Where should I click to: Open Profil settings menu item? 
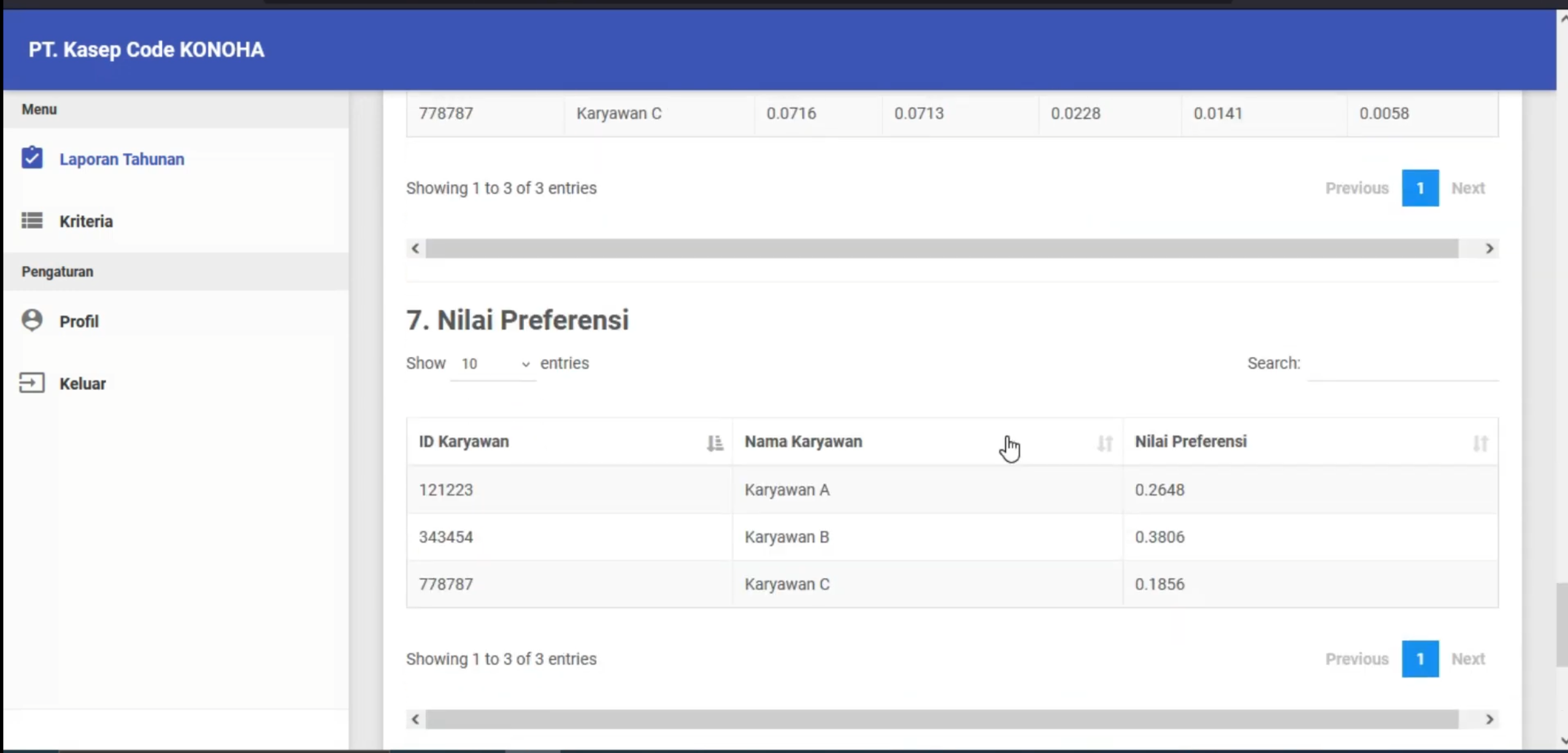pyautogui.click(x=176, y=321)
